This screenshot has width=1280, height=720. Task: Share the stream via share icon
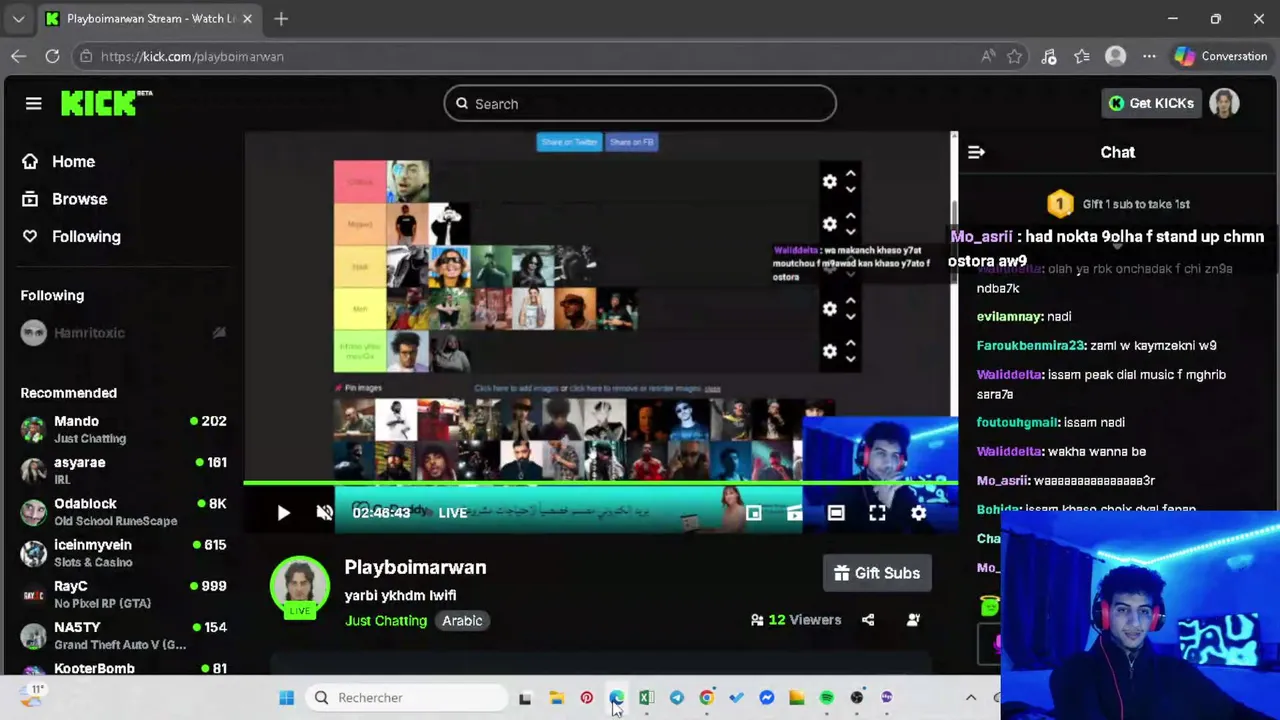click(x=868, y=620)
